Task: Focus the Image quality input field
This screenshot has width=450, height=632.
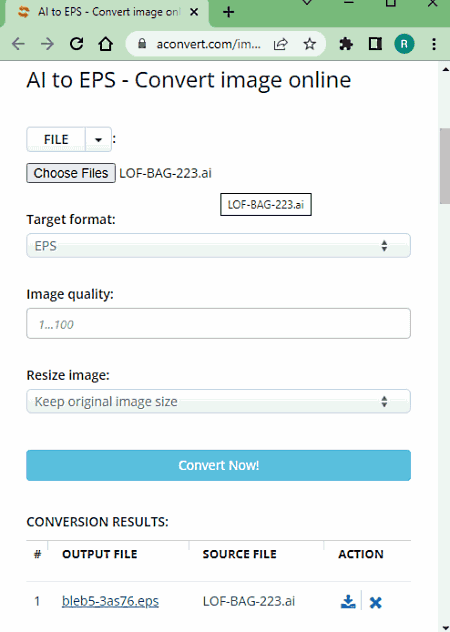Action: click(x=219, y=324)
